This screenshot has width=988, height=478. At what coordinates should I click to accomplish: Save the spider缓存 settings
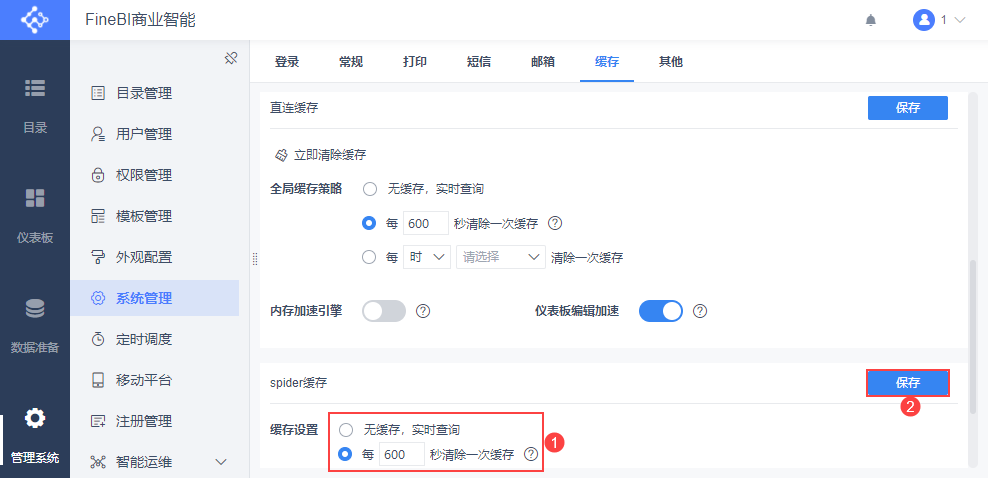(907, 383)
